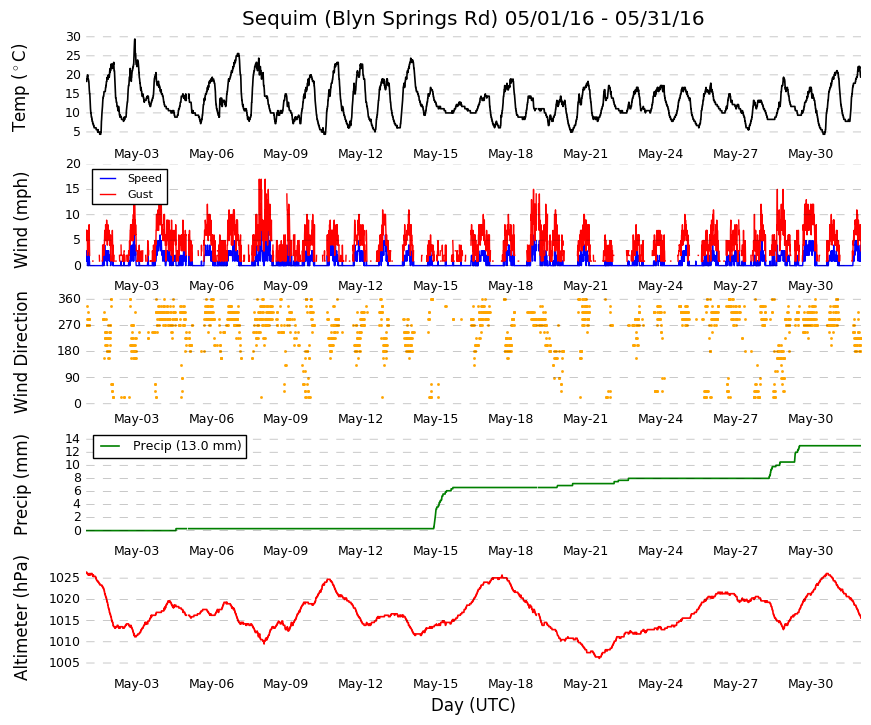
Task: Click the chart title Sequim (Blyn Springs Rd)
Action: coord(370,18)
